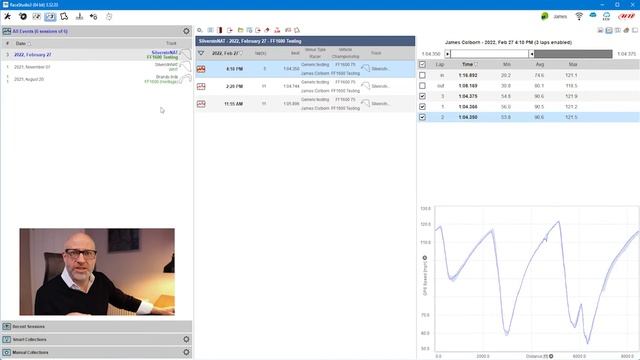The width and height of the screenshot is (640, 360).
Task: Toggle the select-all laps checkbox in header
Action: tap(422, 64)
